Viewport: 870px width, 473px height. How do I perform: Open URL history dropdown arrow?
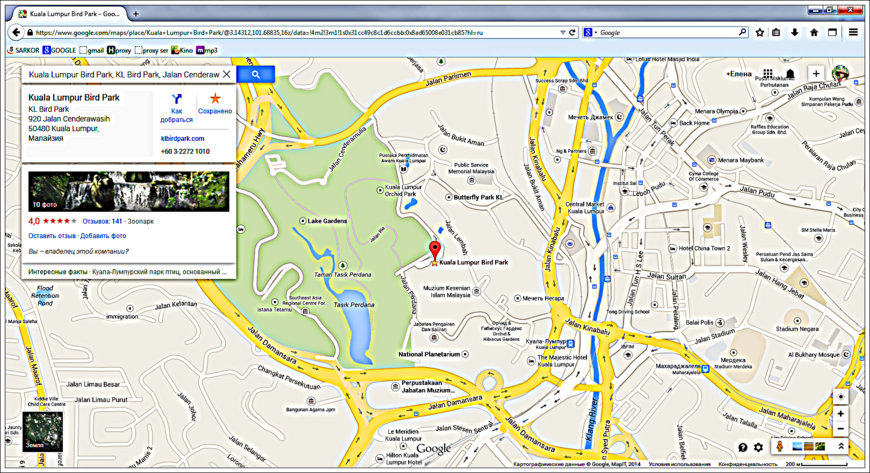[x=563, y=33]
